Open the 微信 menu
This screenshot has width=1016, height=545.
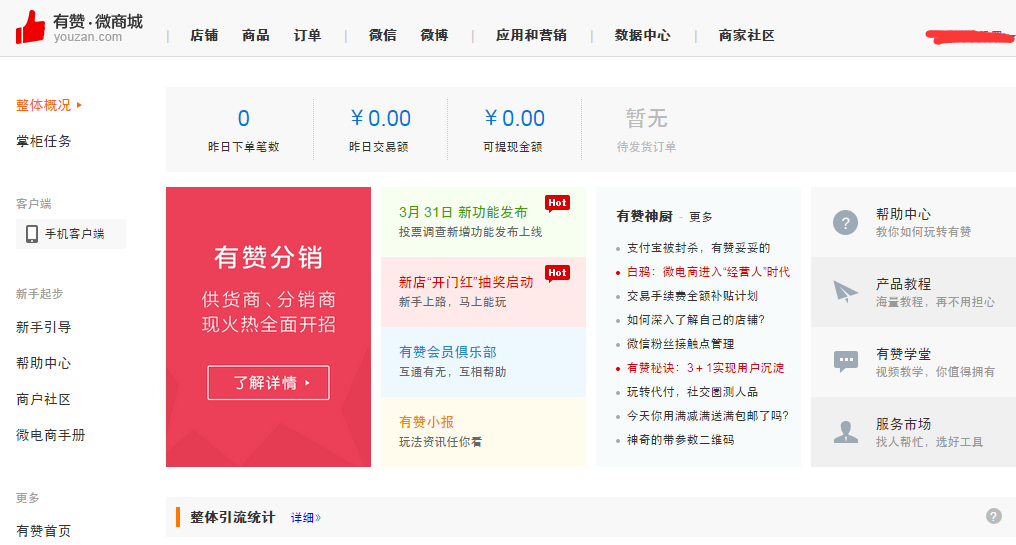[x=382, y=35]
